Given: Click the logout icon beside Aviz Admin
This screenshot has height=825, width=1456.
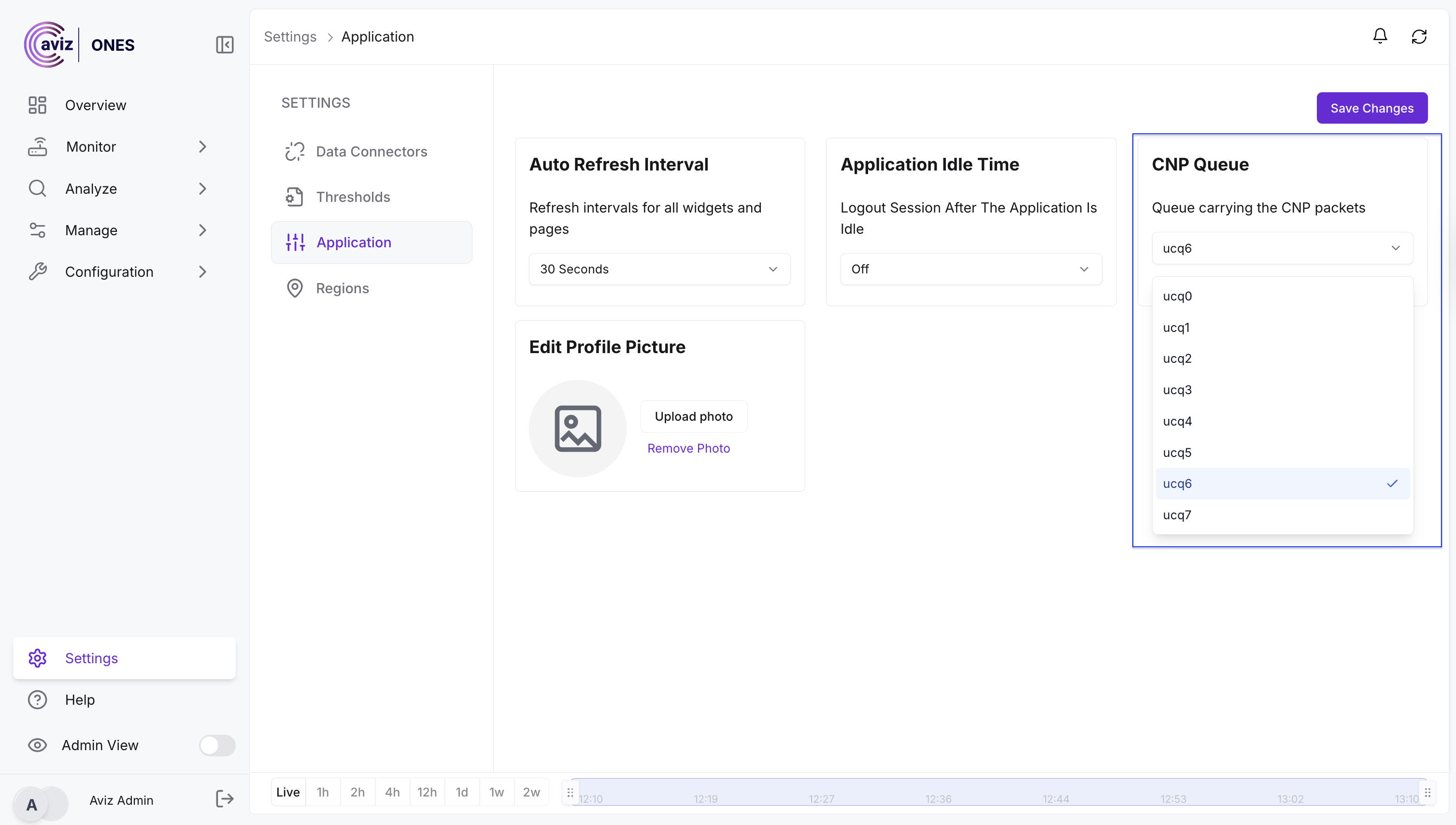Looking at the screenshot, I should pos(224,799).
